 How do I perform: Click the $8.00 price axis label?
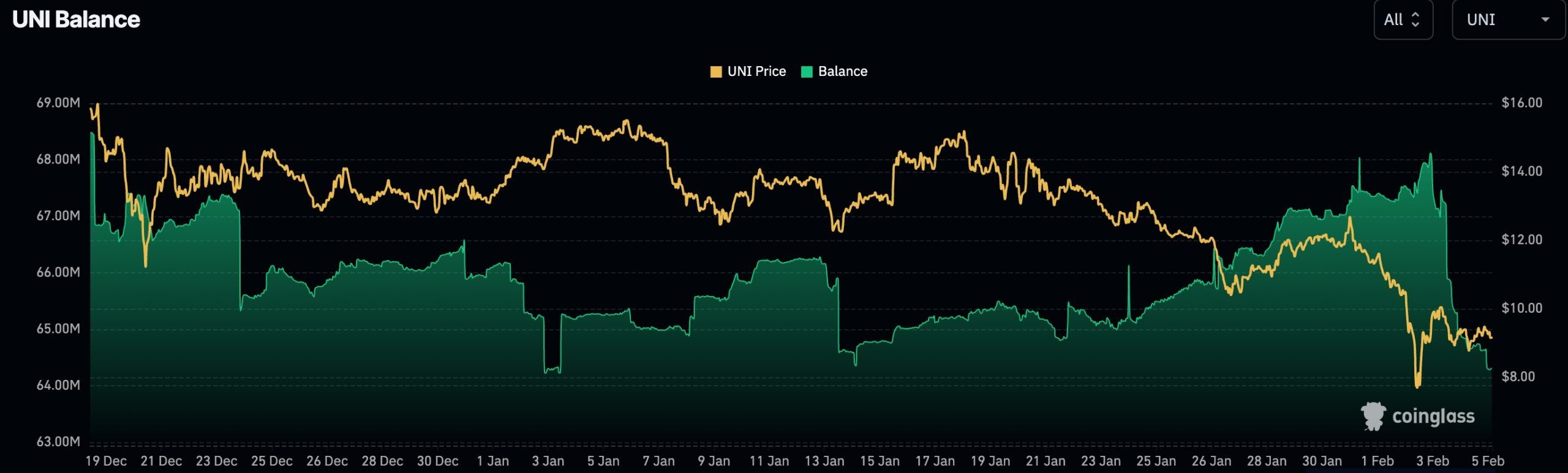(1518, 376)
